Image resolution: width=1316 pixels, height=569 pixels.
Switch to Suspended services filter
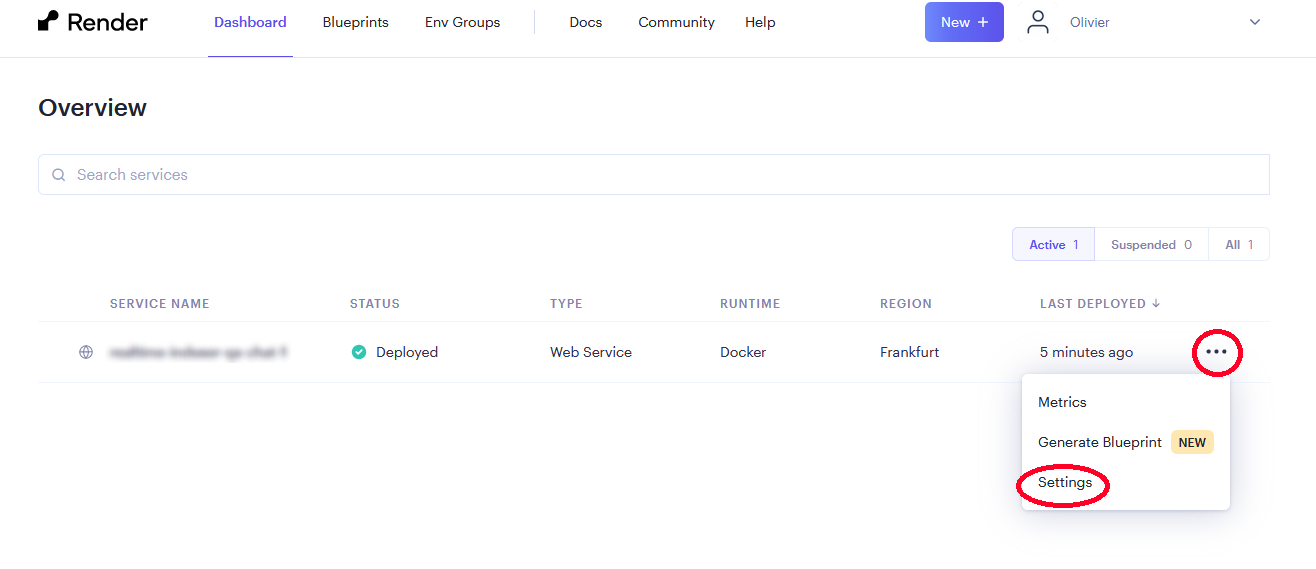[1151, 245]
